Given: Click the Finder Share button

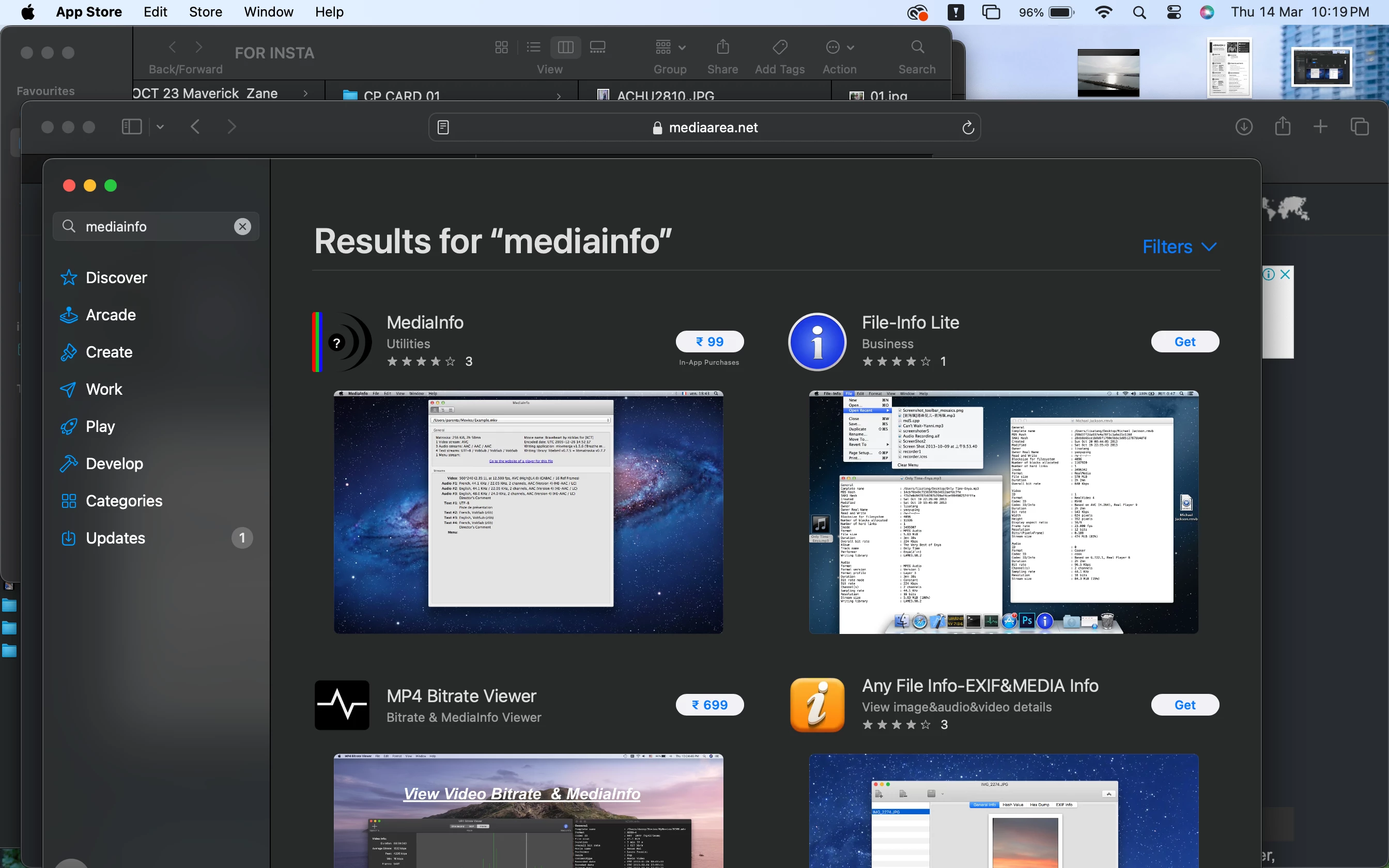Looking at the screenshot, I should 722,47.
